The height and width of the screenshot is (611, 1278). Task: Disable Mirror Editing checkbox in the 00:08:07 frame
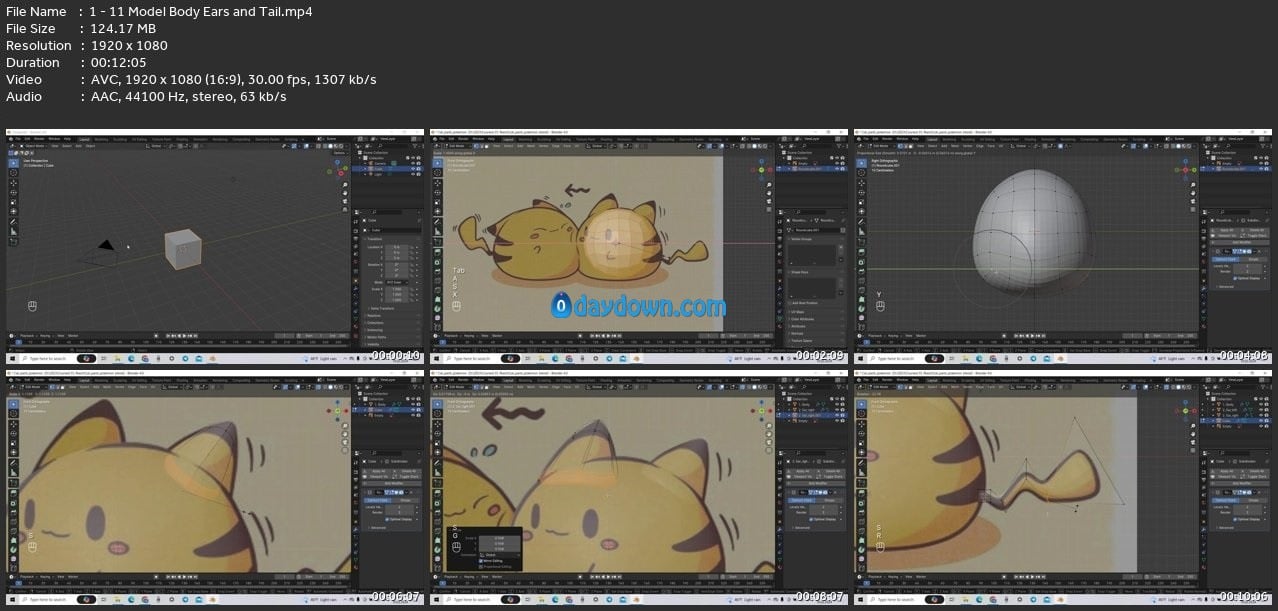tap(481, 560)
